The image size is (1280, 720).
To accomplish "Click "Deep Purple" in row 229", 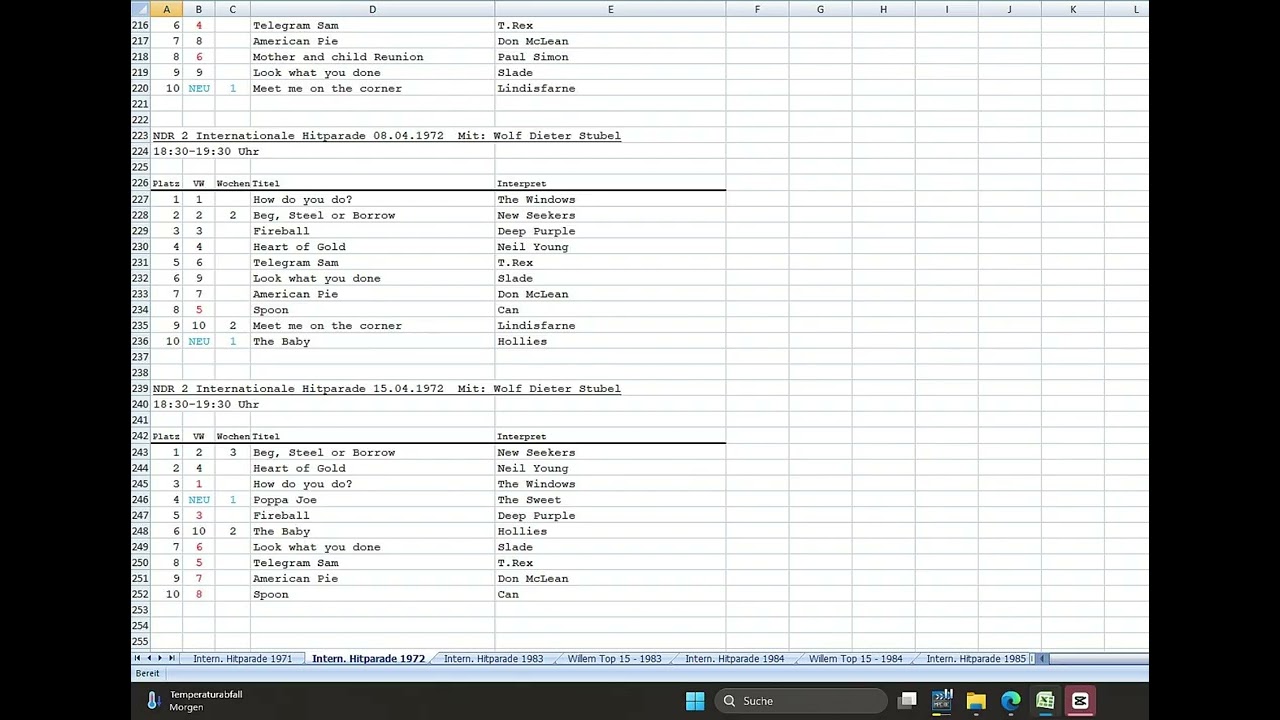I will tap(536, 231).
